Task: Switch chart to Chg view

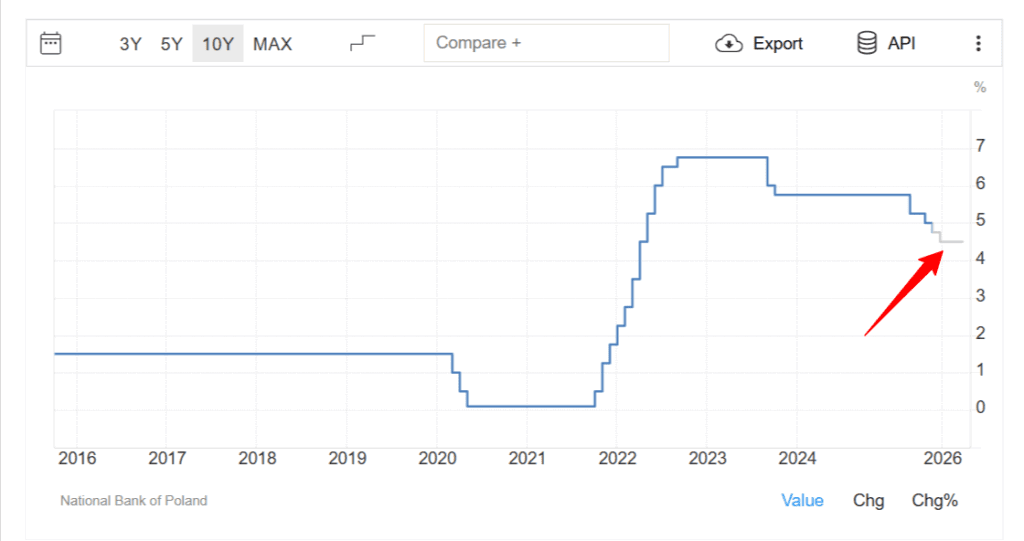Action: pos(868,500)
